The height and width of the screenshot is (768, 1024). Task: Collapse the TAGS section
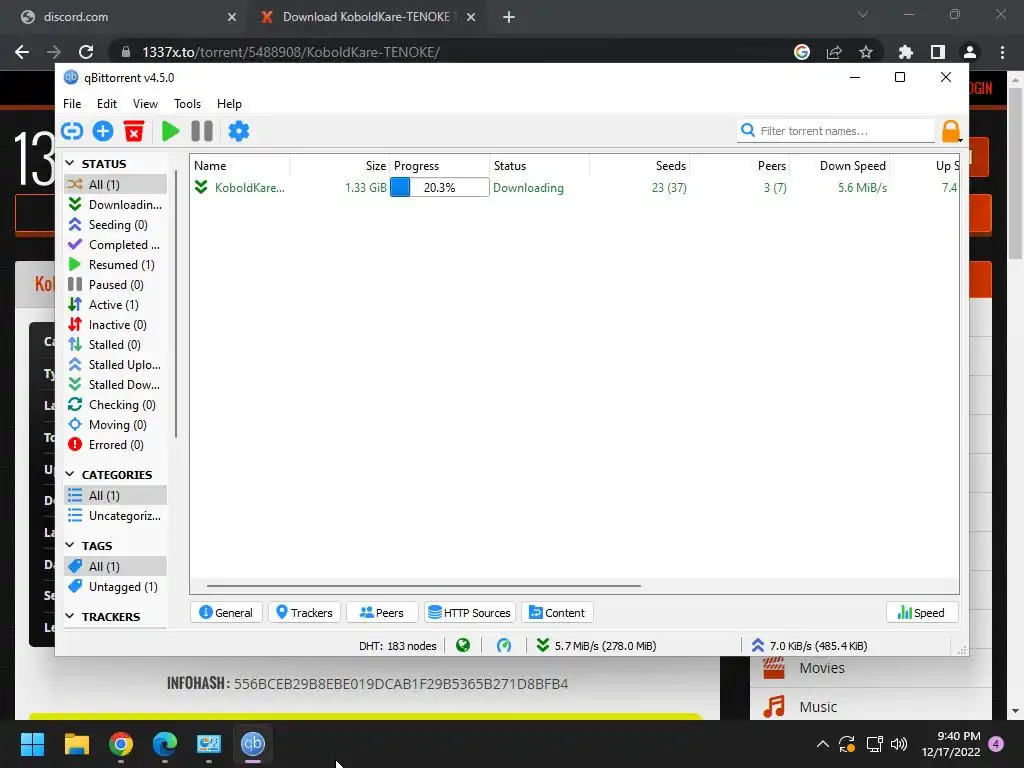(x=70, y=545)
